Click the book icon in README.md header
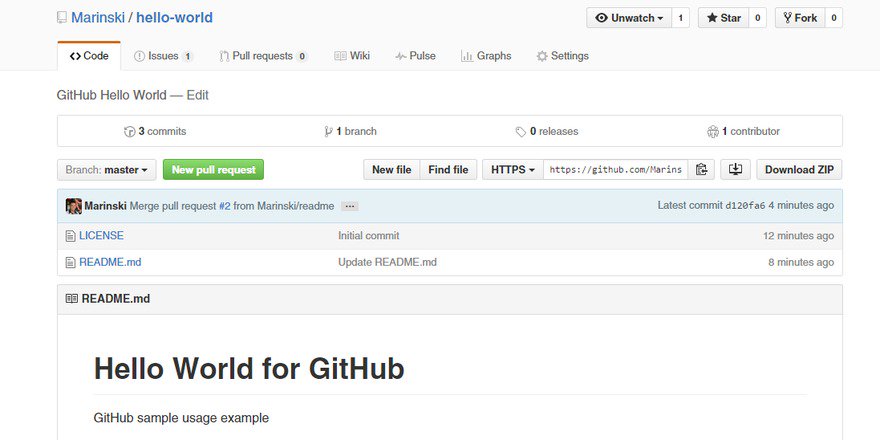Image resolution: width=880 pixels, height=440 pixels. 72,299
